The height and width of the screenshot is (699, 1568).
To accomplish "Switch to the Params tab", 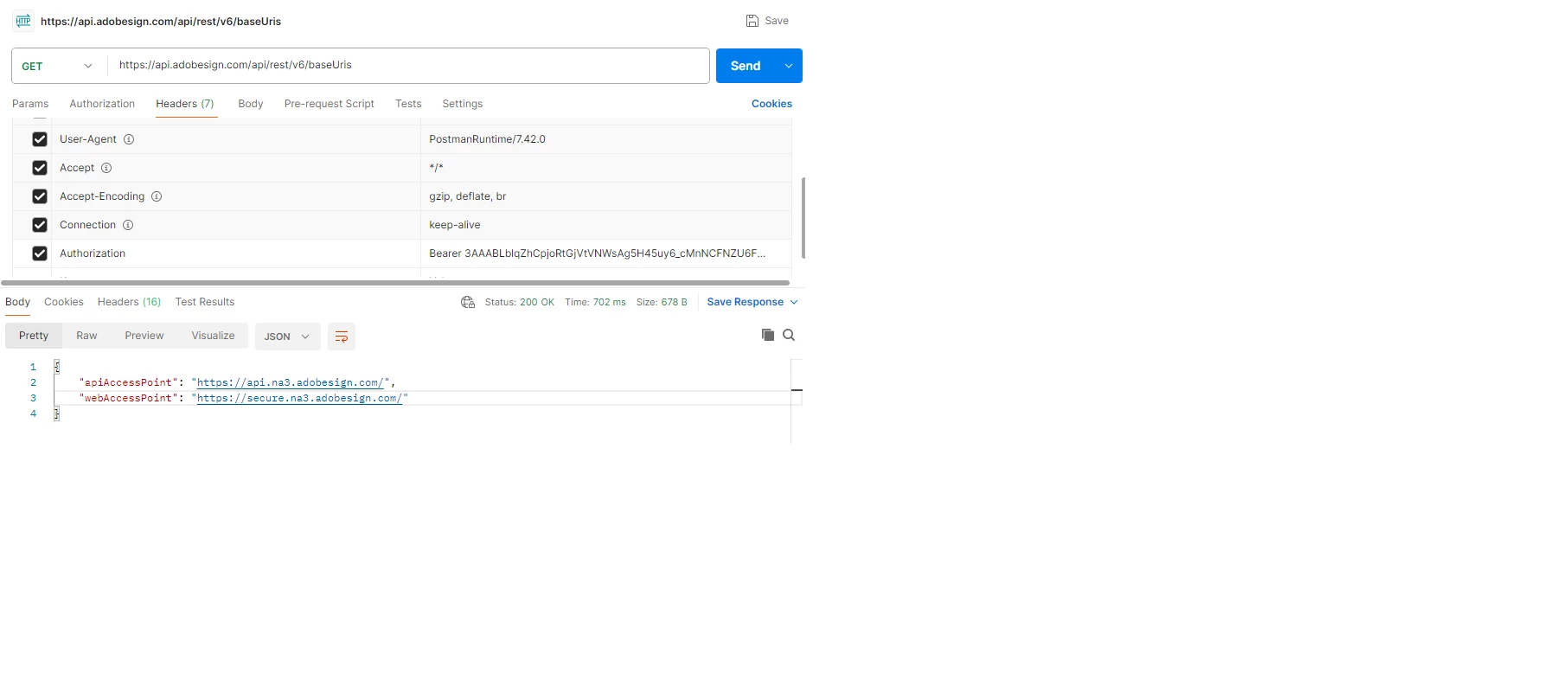I will [x=30, y=104].
